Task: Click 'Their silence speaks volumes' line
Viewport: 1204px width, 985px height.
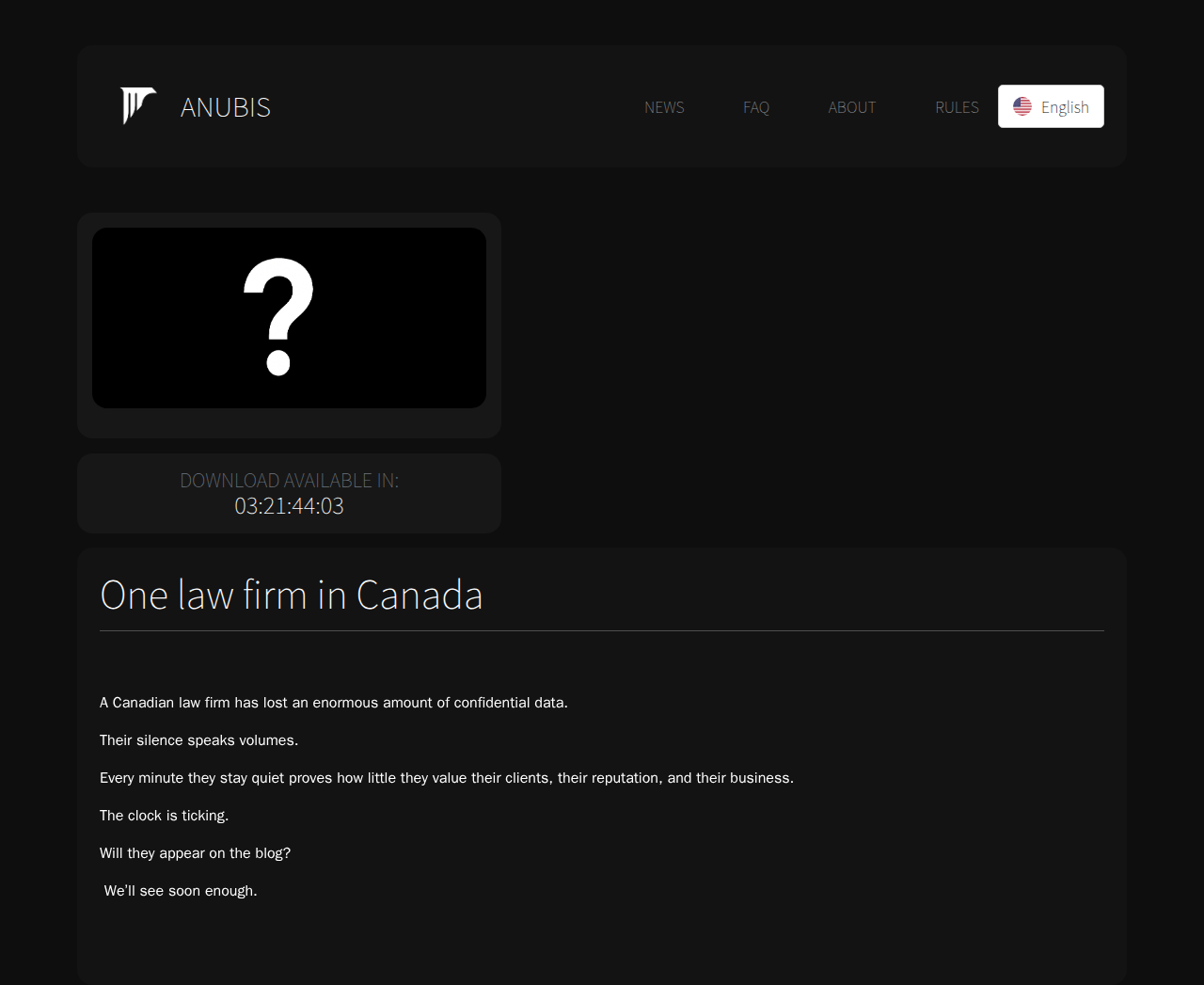Action: (x=198, y=740)
